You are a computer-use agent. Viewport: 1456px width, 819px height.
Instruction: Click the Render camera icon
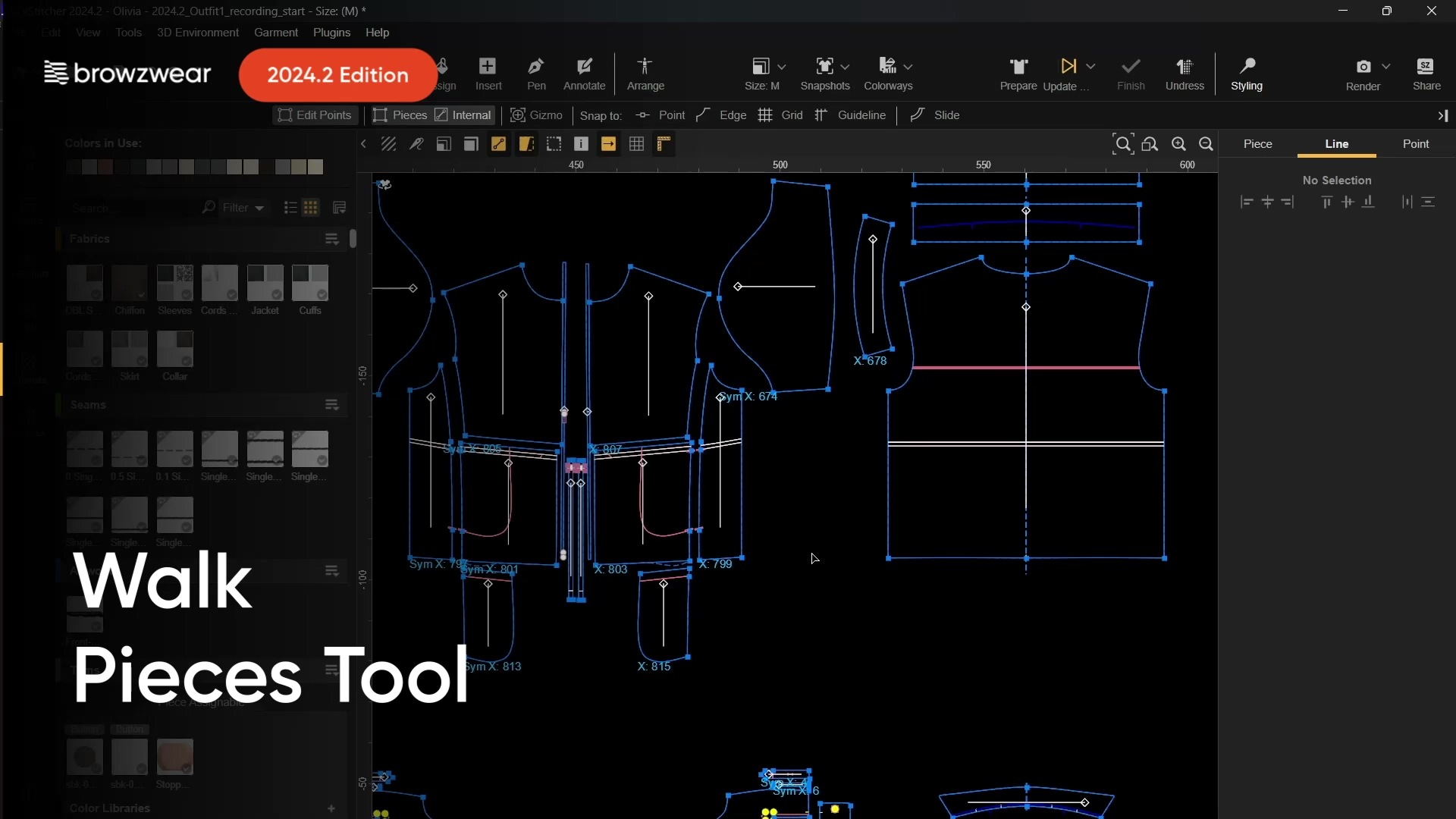[x=1363, y=67]
